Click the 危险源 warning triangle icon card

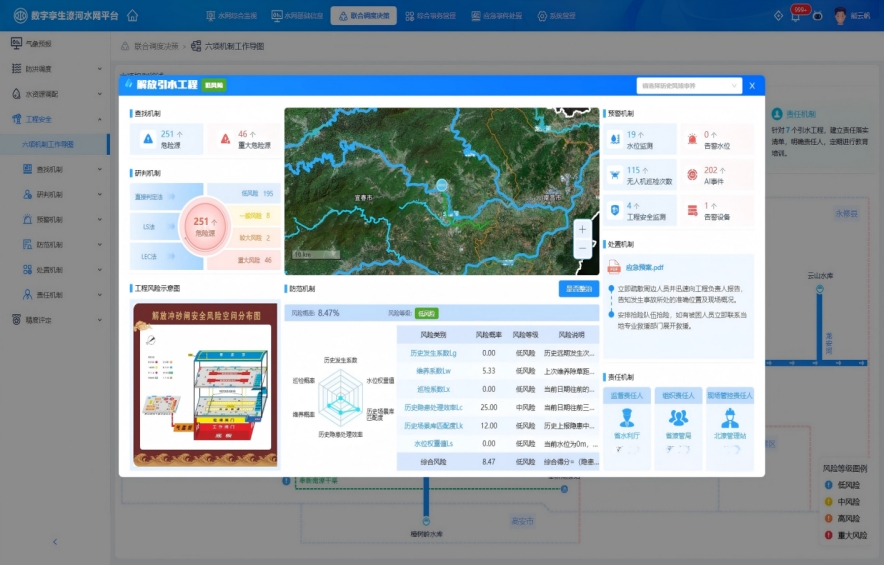pos(148,139)
